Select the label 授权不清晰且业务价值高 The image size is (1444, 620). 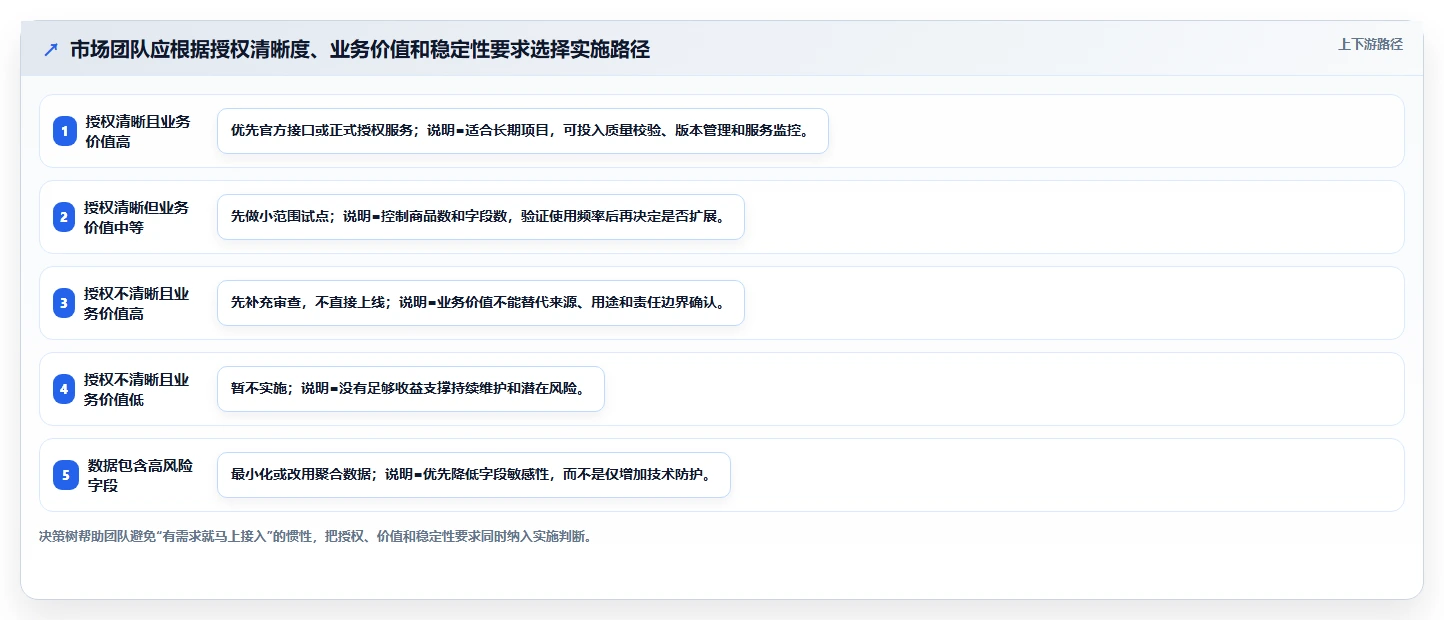click(137, 303)
